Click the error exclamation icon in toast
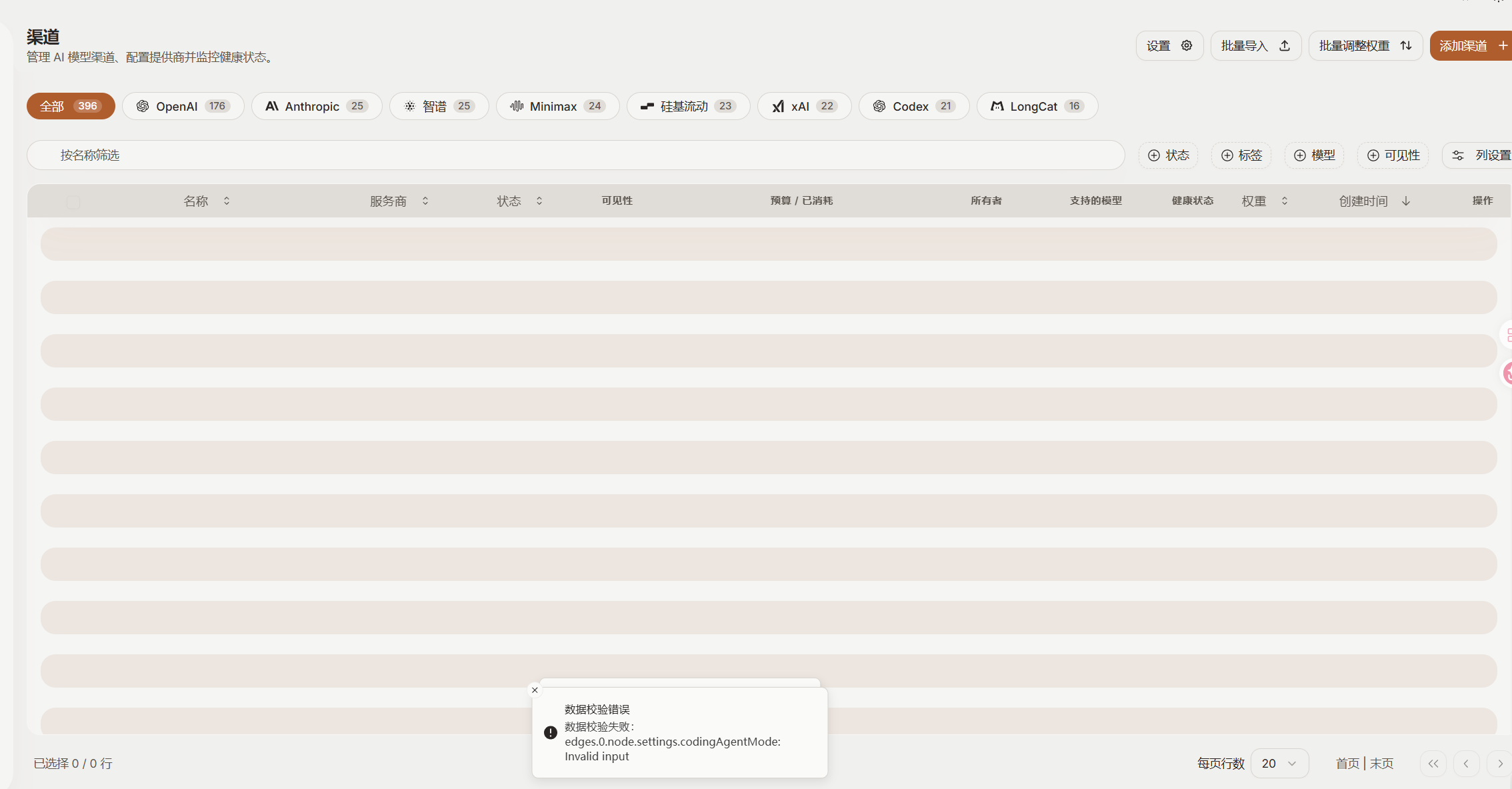The height and width of the screenshot is (789, 1512). pos(551,733)
